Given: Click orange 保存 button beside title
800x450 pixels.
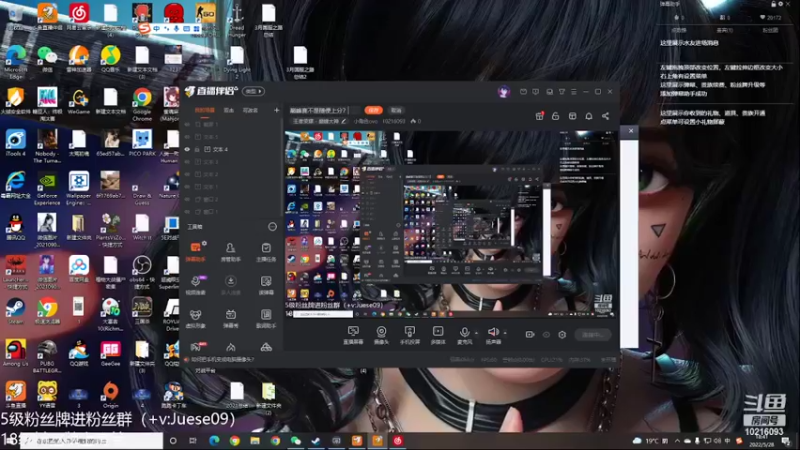Looking at the screenshot, I should (373, 110).
